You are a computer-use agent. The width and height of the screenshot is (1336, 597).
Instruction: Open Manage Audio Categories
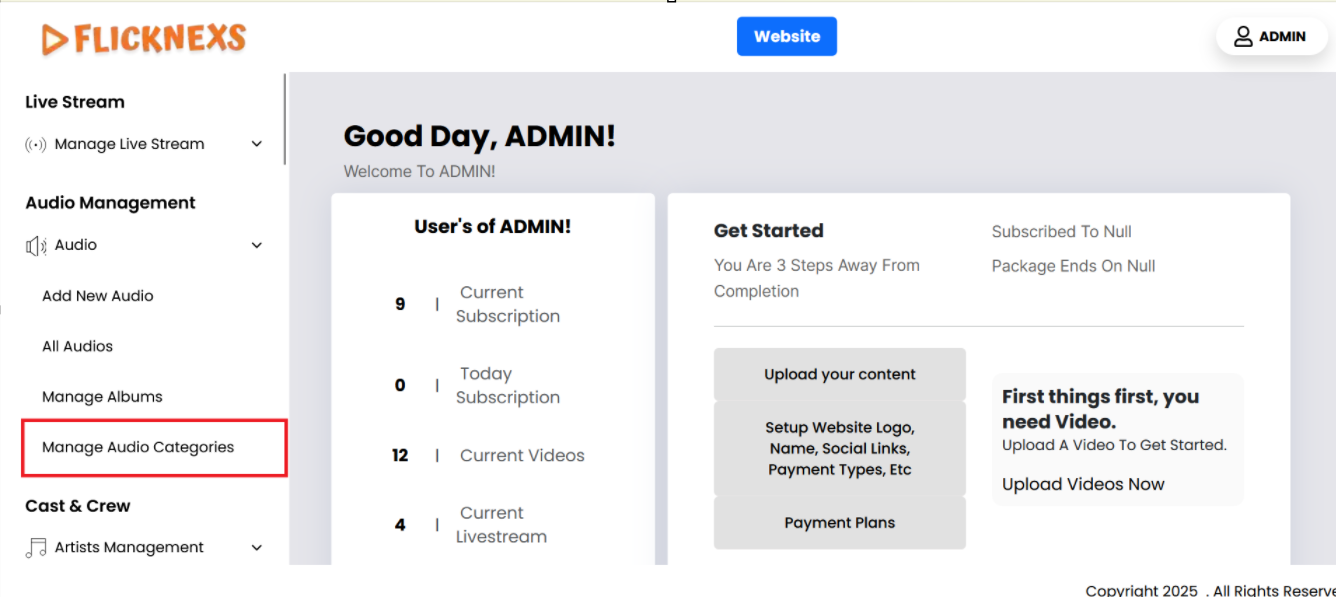tap(138, 447)
